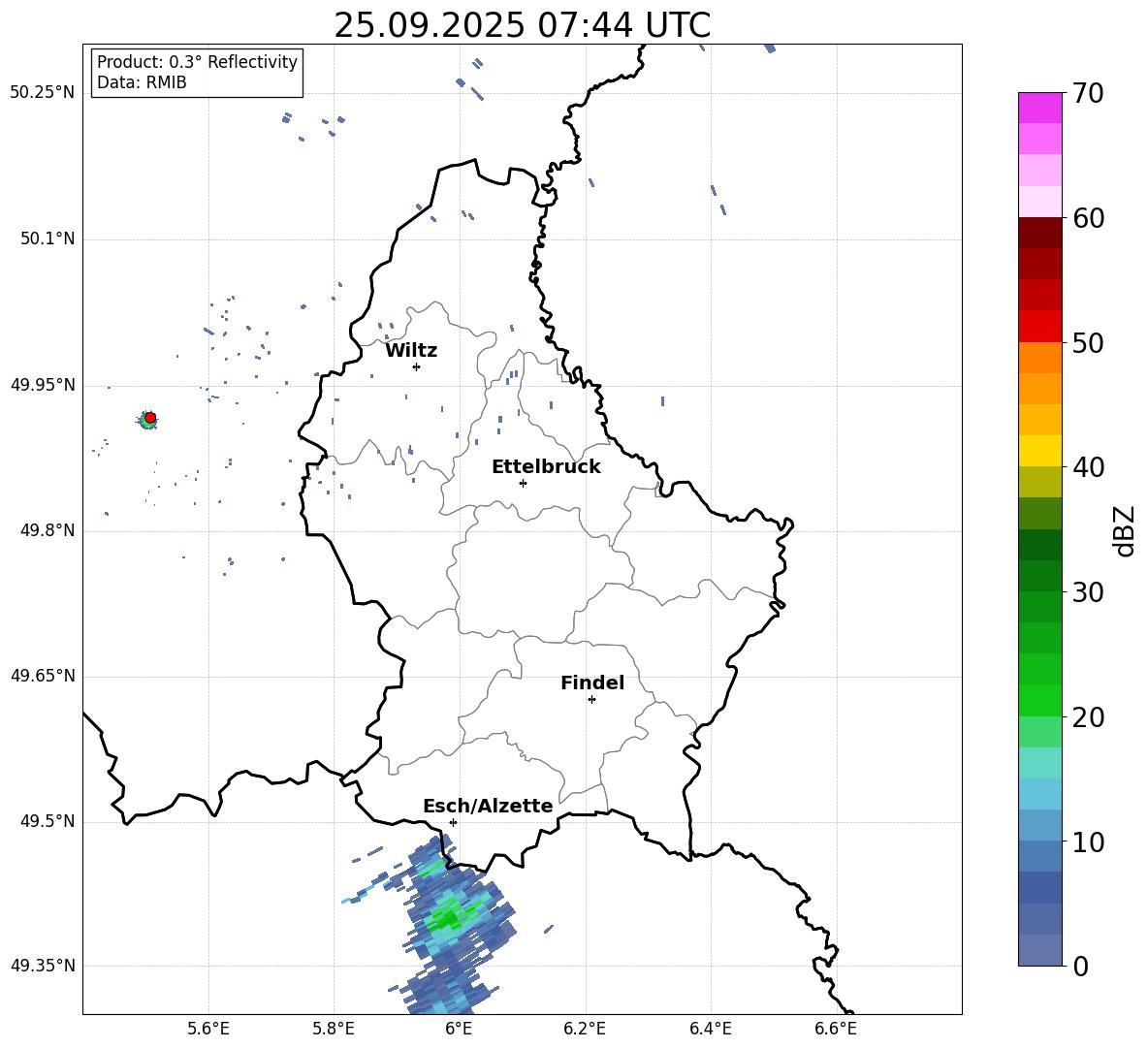Screen dimensions: 1148x1048
Task: Click the cross marker below Esch/Alzette
Action: pos(453,822)
